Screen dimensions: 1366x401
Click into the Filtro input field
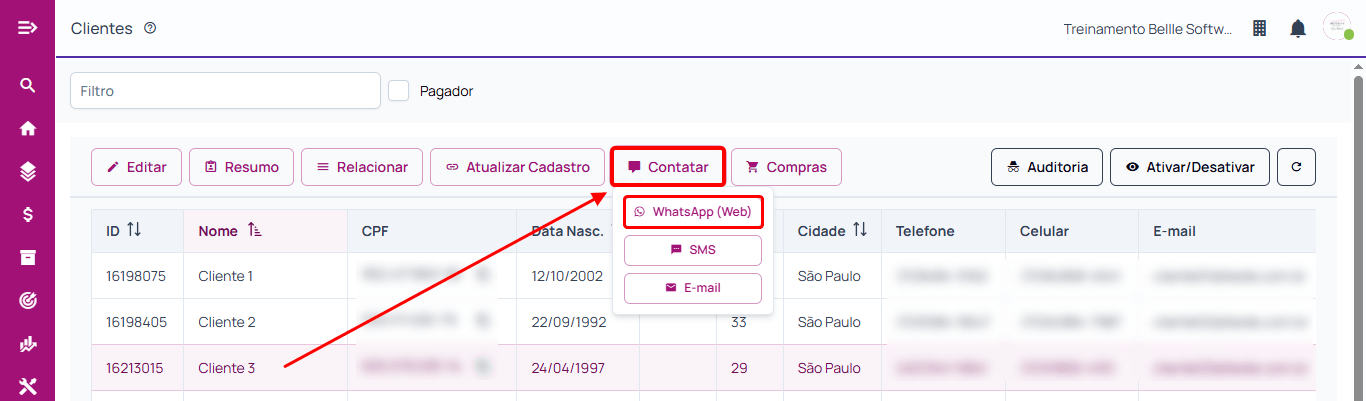225,90
